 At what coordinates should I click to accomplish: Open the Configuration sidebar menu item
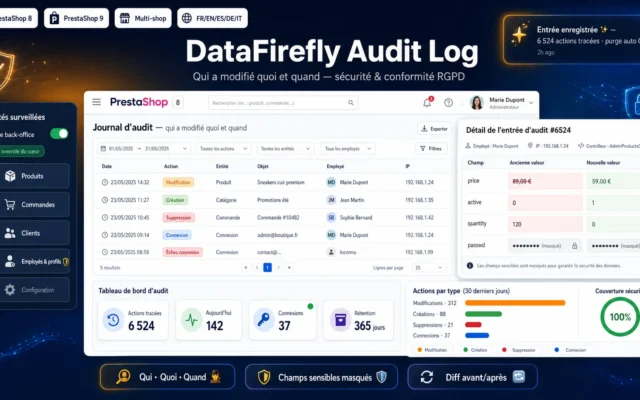click(34, 290)
